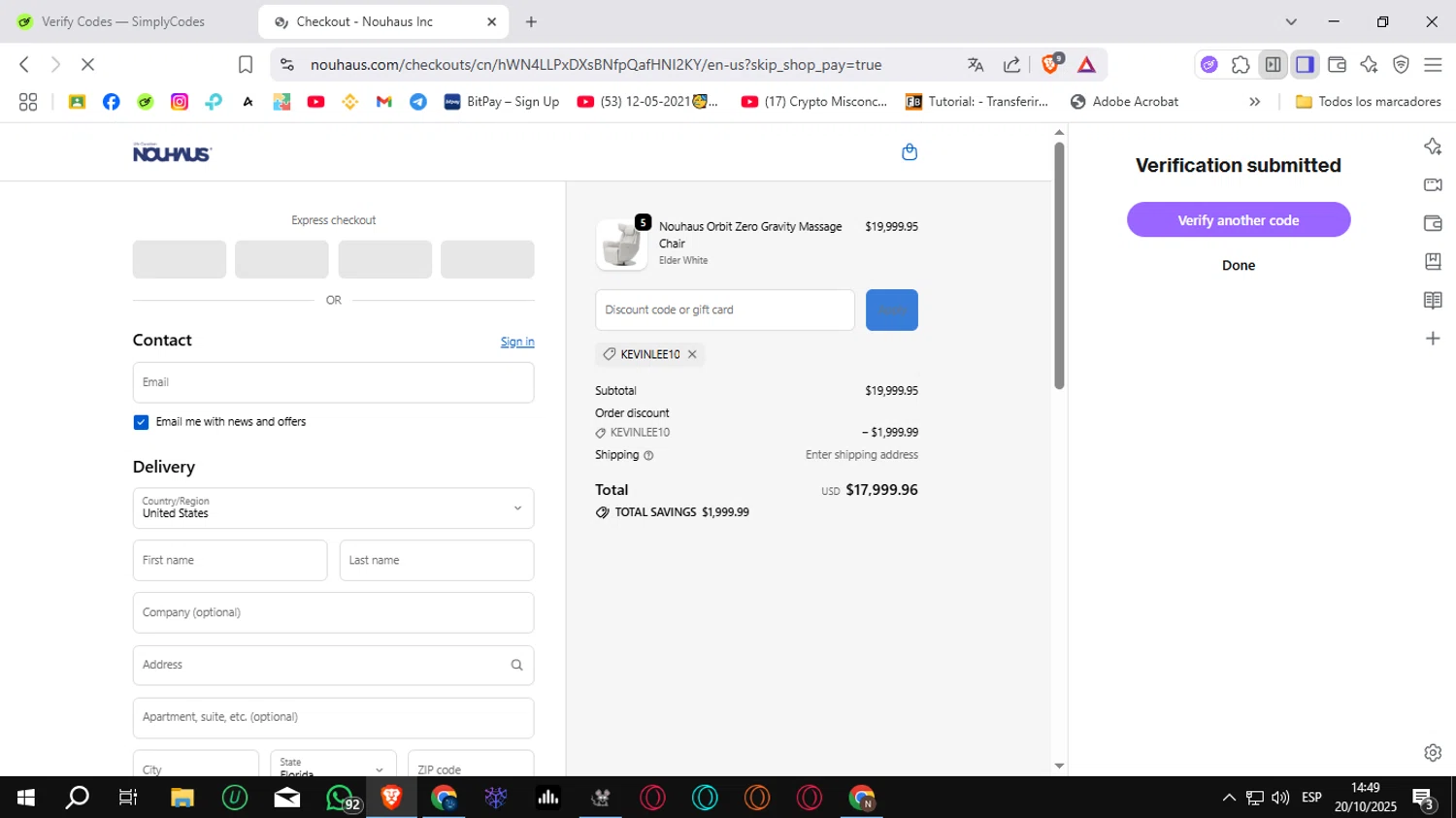Expand the Country/Region dropdown
The height and width of the screenshot is (818, 1456).
(333, 508)
